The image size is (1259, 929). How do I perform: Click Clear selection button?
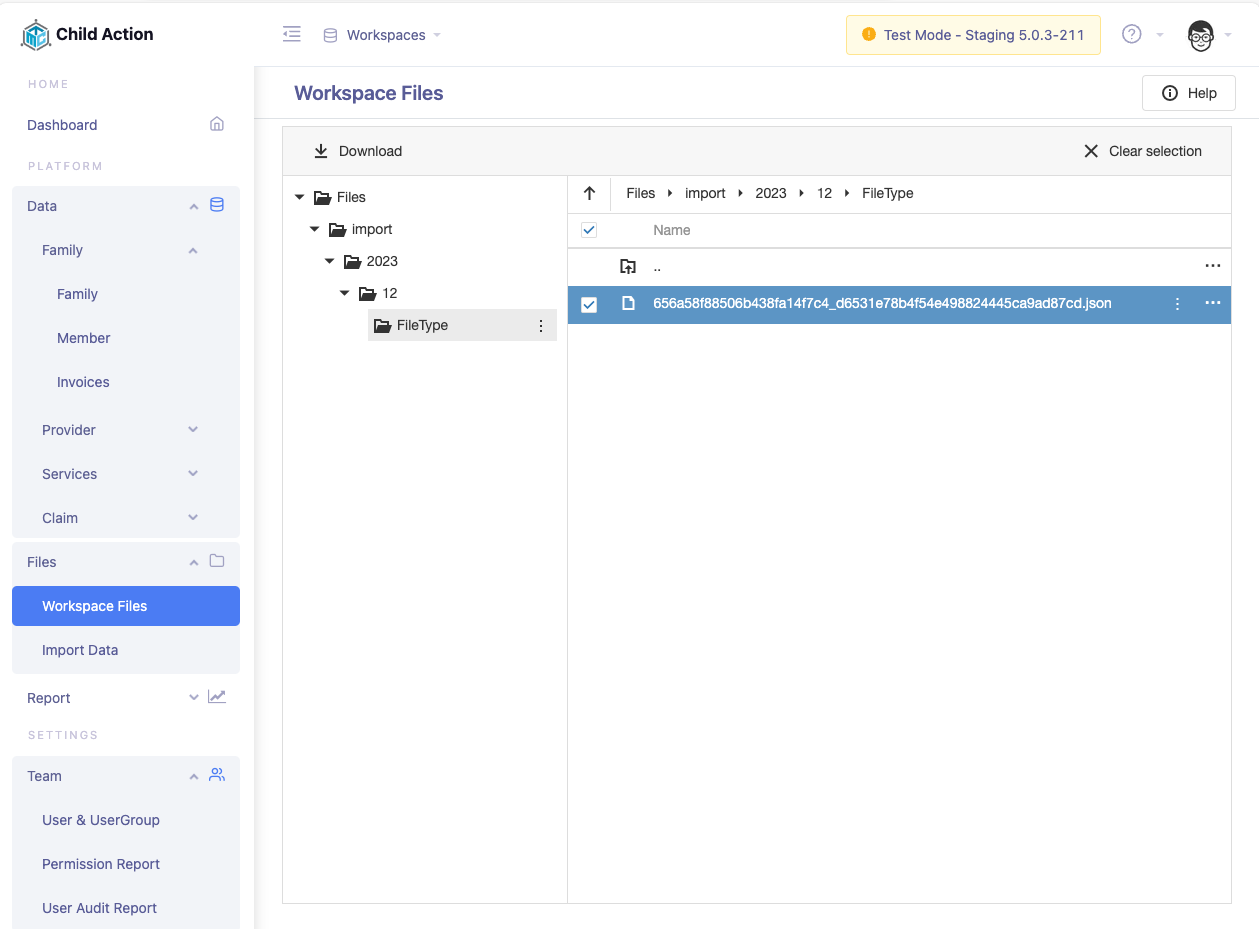[x=1143, y=151]
